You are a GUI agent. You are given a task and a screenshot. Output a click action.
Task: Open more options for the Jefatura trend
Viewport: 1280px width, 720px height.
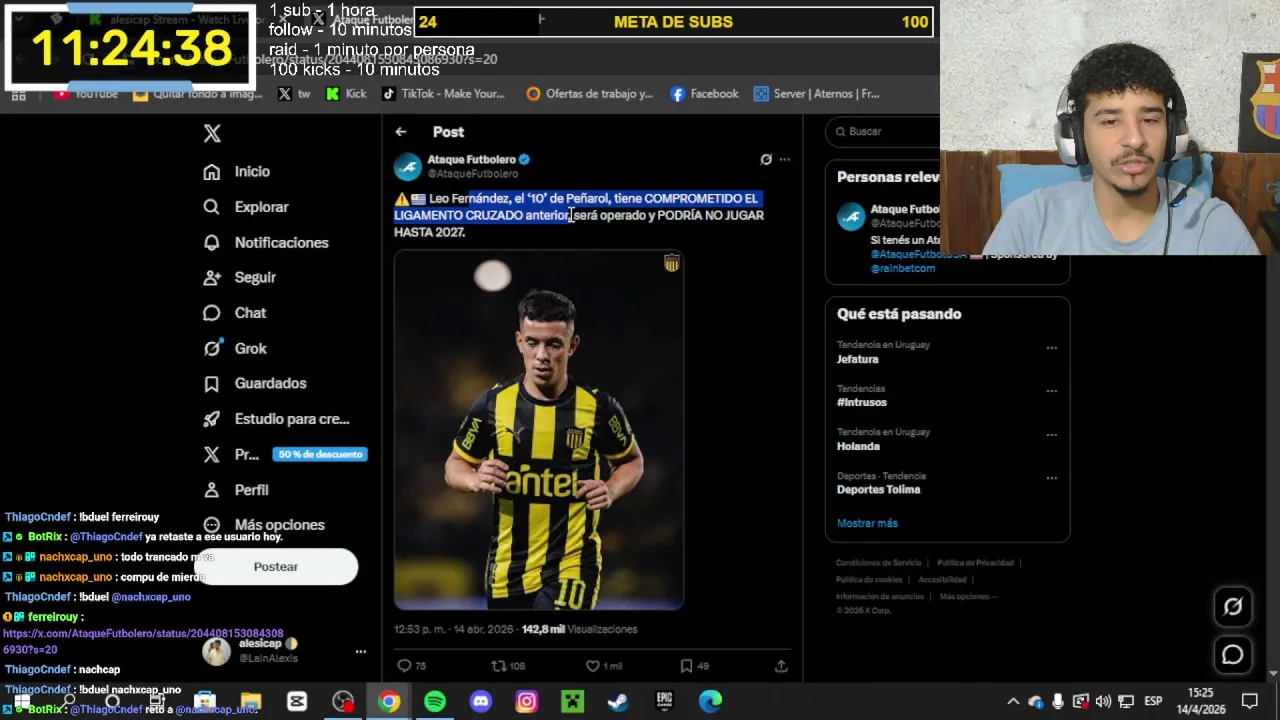click(1051, 348)
